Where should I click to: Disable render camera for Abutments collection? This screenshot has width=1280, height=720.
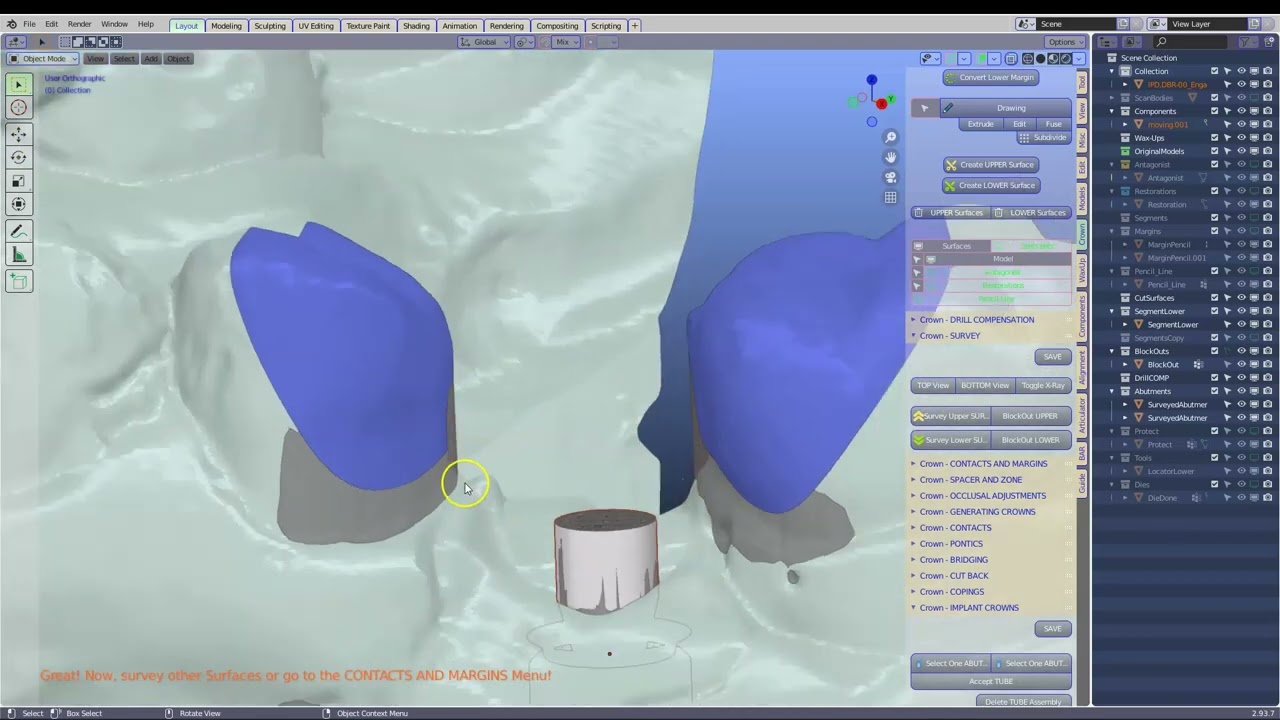[x=1267, y=391]
